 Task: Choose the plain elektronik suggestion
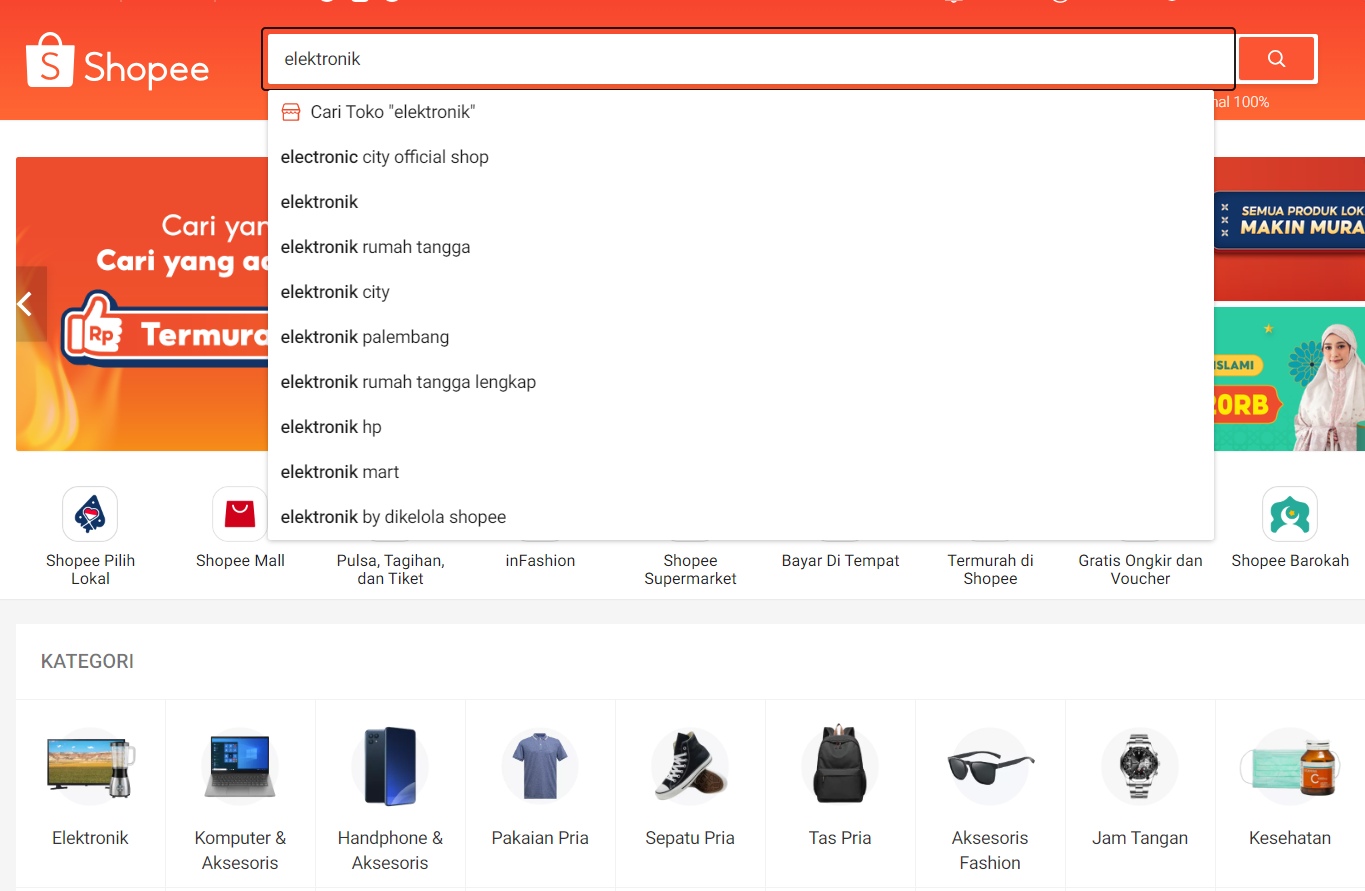click(x=741, y=202)
